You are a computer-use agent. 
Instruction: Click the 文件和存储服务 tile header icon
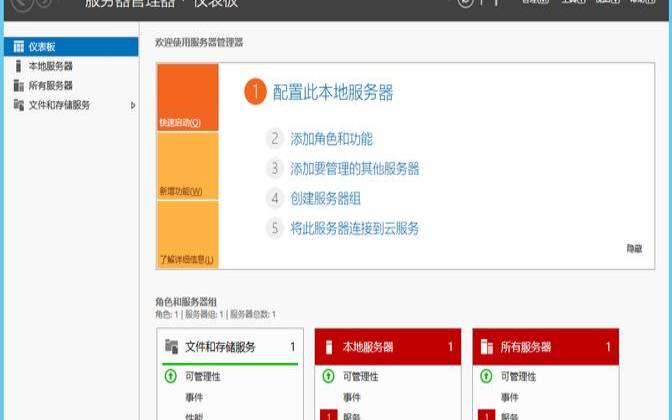(x=171, y=346)
